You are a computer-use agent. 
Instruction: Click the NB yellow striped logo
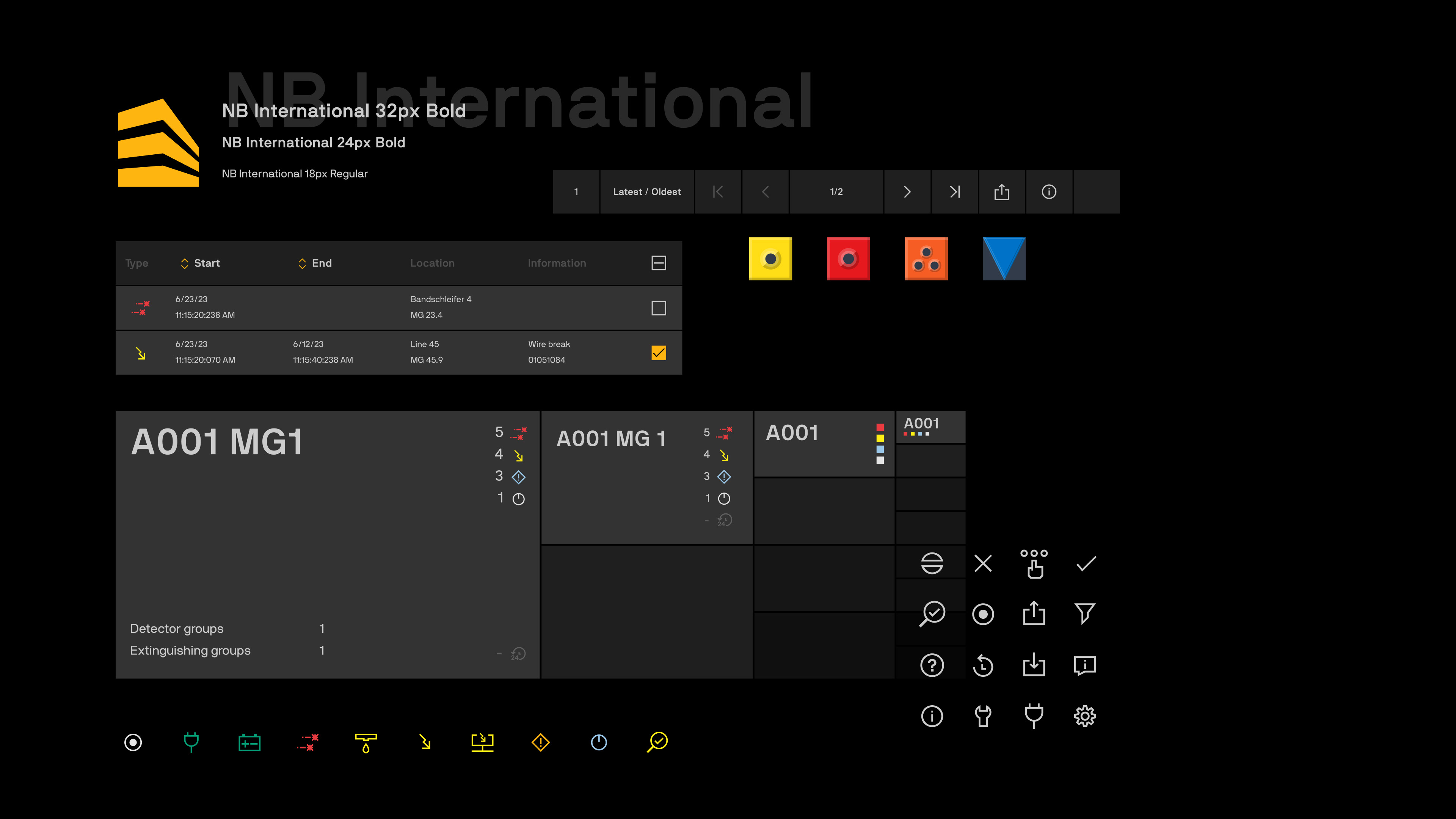pos(158,143)
